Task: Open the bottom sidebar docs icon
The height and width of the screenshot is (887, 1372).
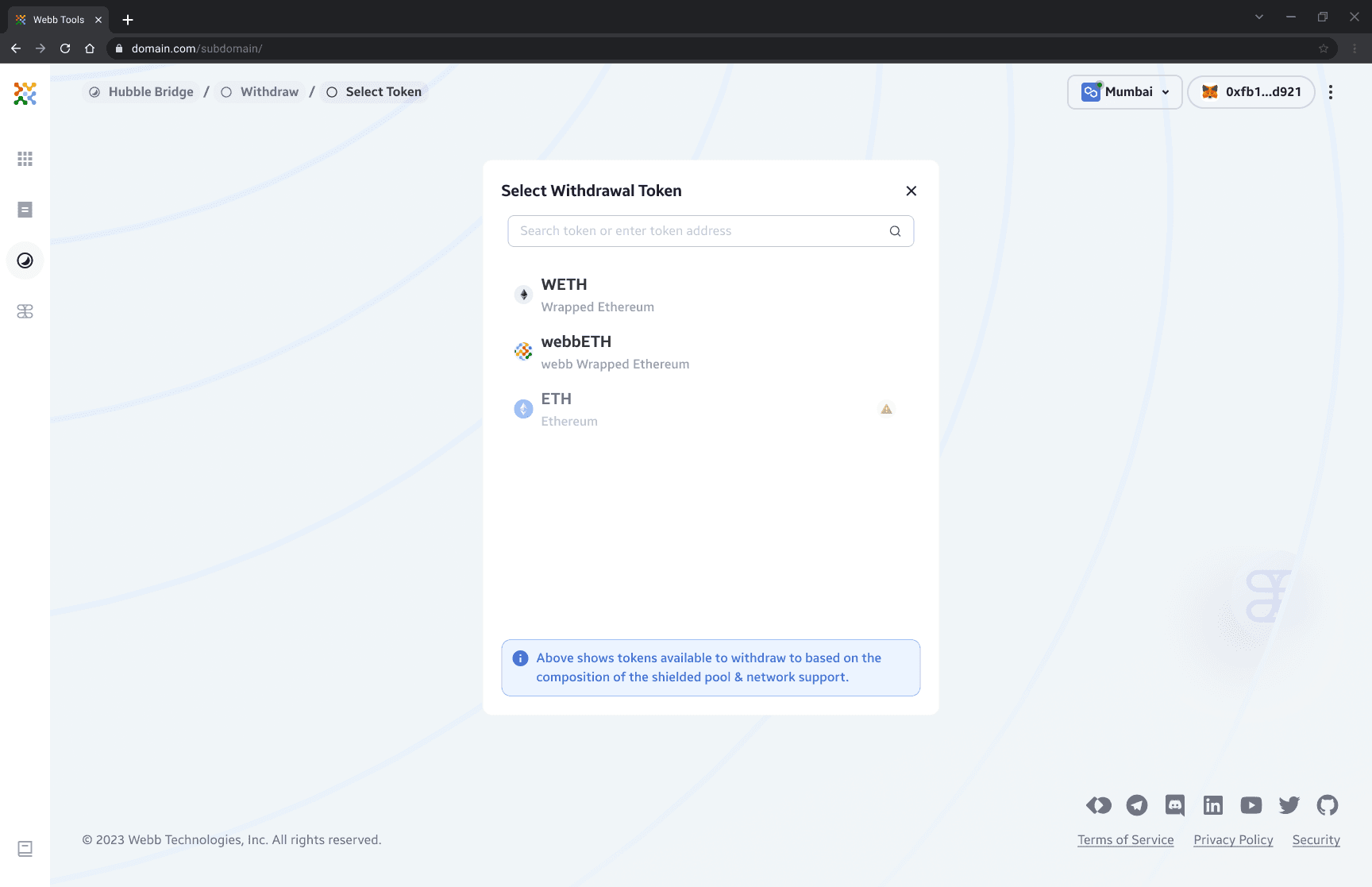Action: tap(25, 849)
